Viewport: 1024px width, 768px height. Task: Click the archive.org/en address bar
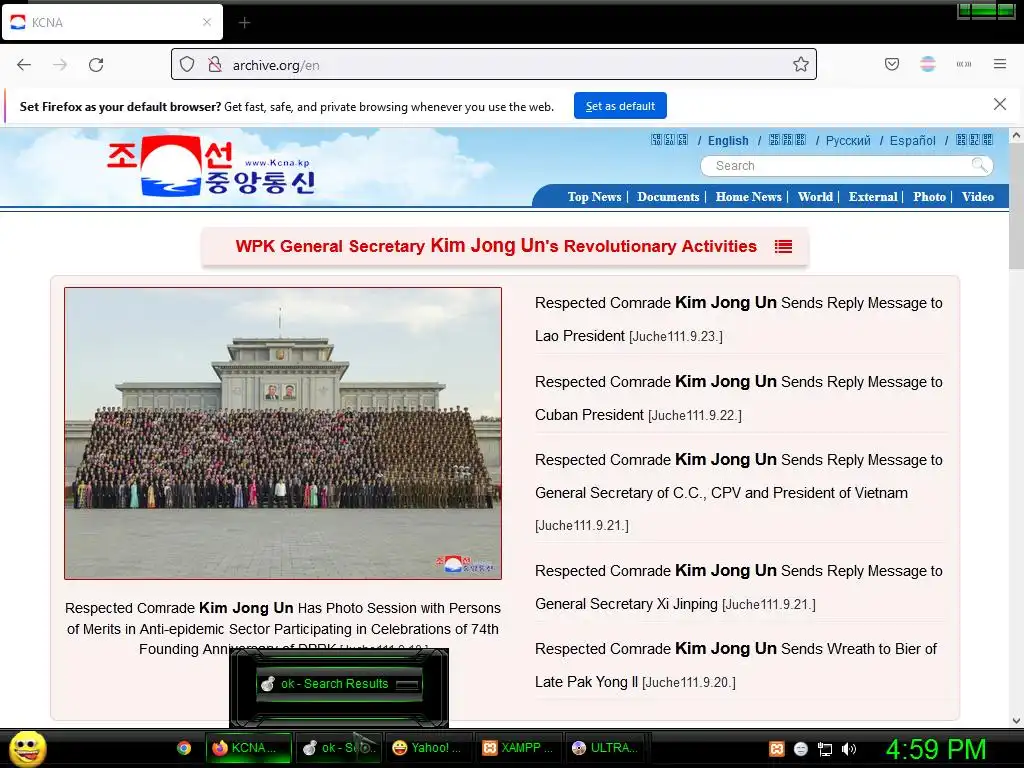coord(494,64)
